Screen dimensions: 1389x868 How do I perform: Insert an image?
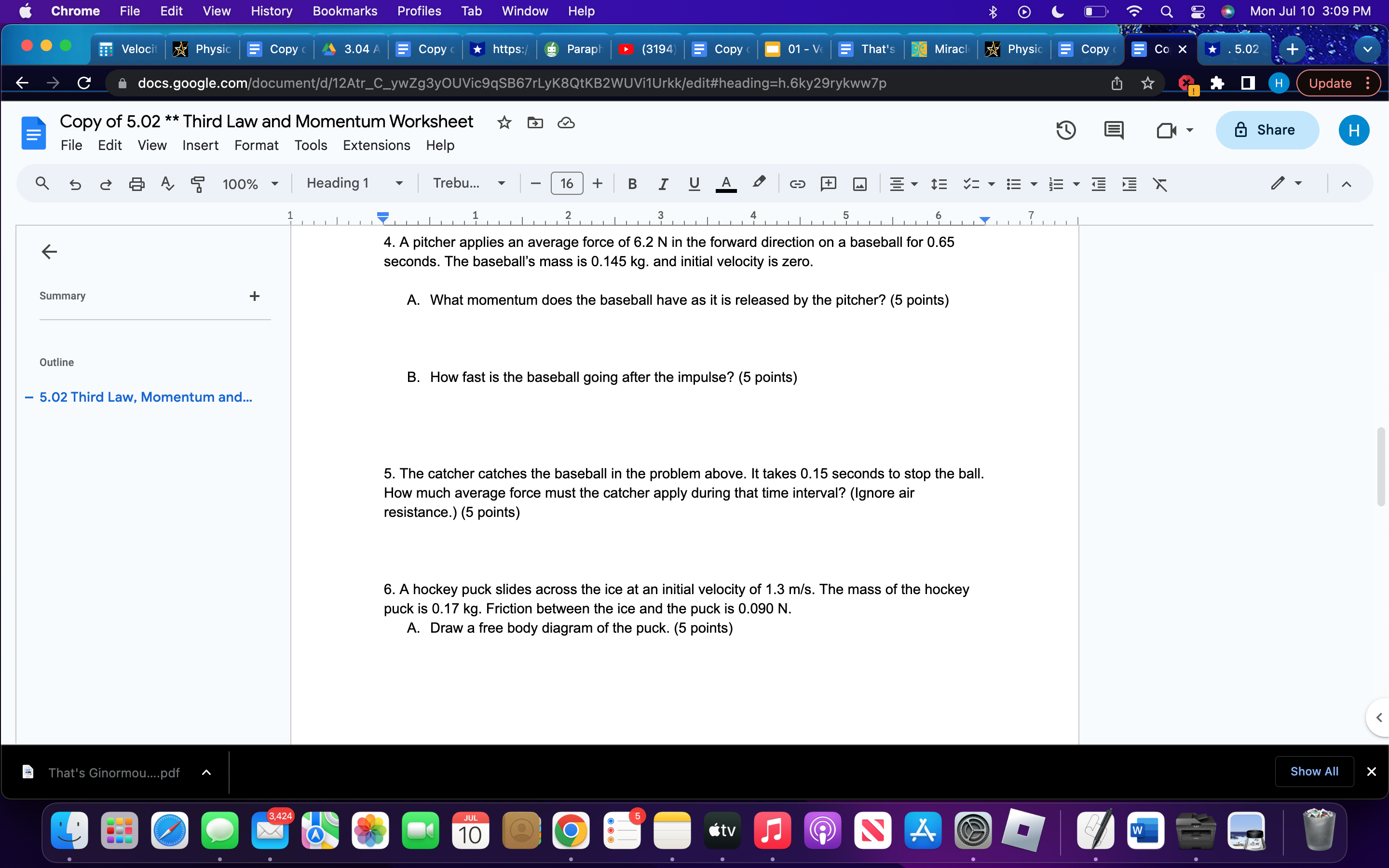pyautogui.click(x=859, y=184)
